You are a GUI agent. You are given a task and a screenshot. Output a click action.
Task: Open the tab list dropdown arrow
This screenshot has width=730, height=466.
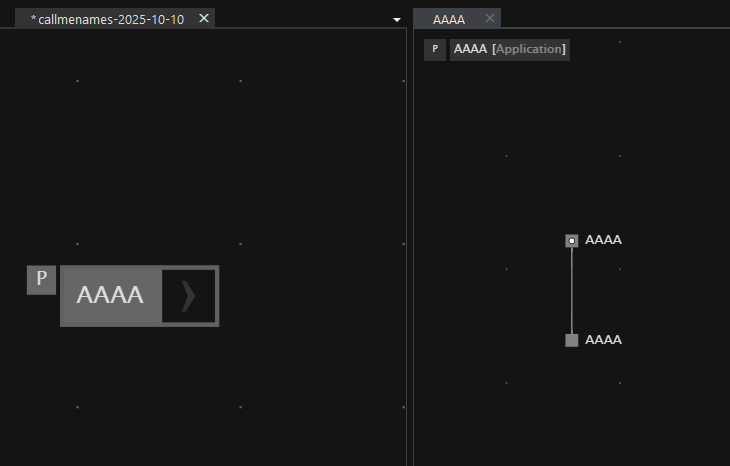[397, 20]
